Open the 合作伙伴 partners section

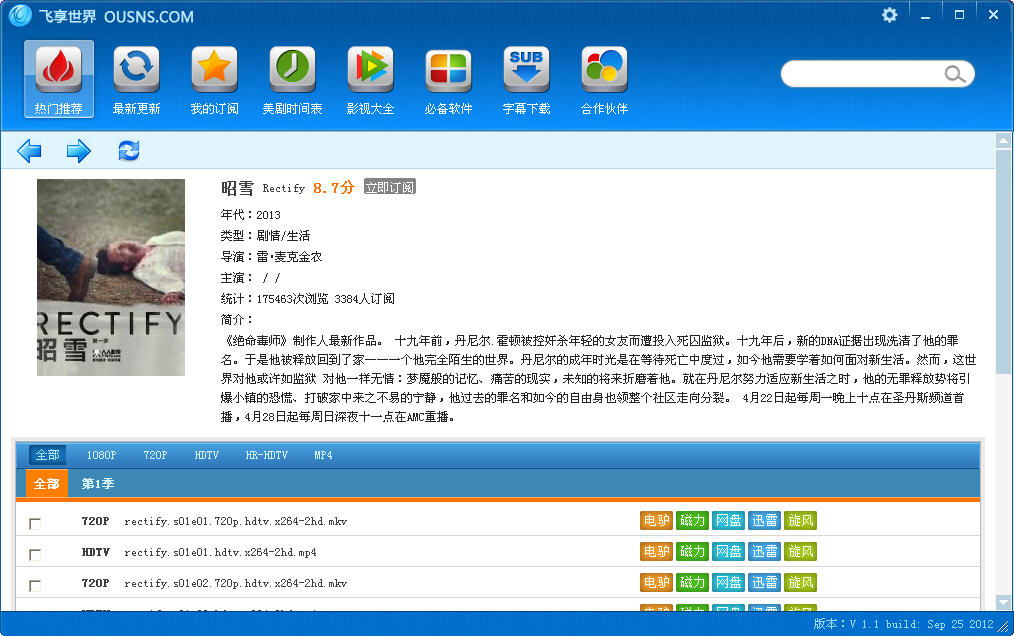604,79
